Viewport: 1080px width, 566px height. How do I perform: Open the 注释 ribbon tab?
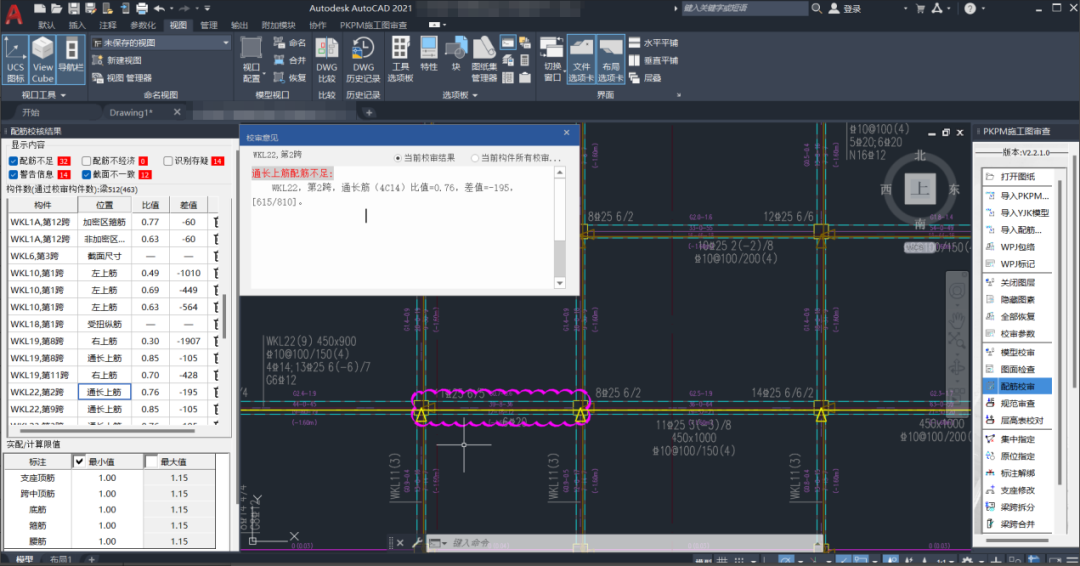tap(107, 25)
